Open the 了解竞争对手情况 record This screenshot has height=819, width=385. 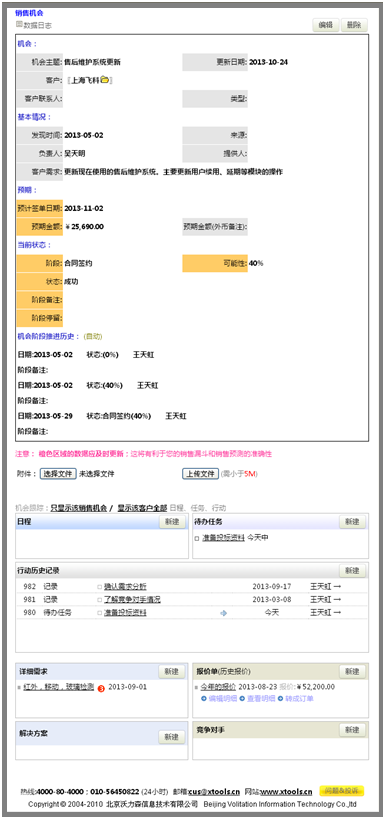[x=132, y=600]
